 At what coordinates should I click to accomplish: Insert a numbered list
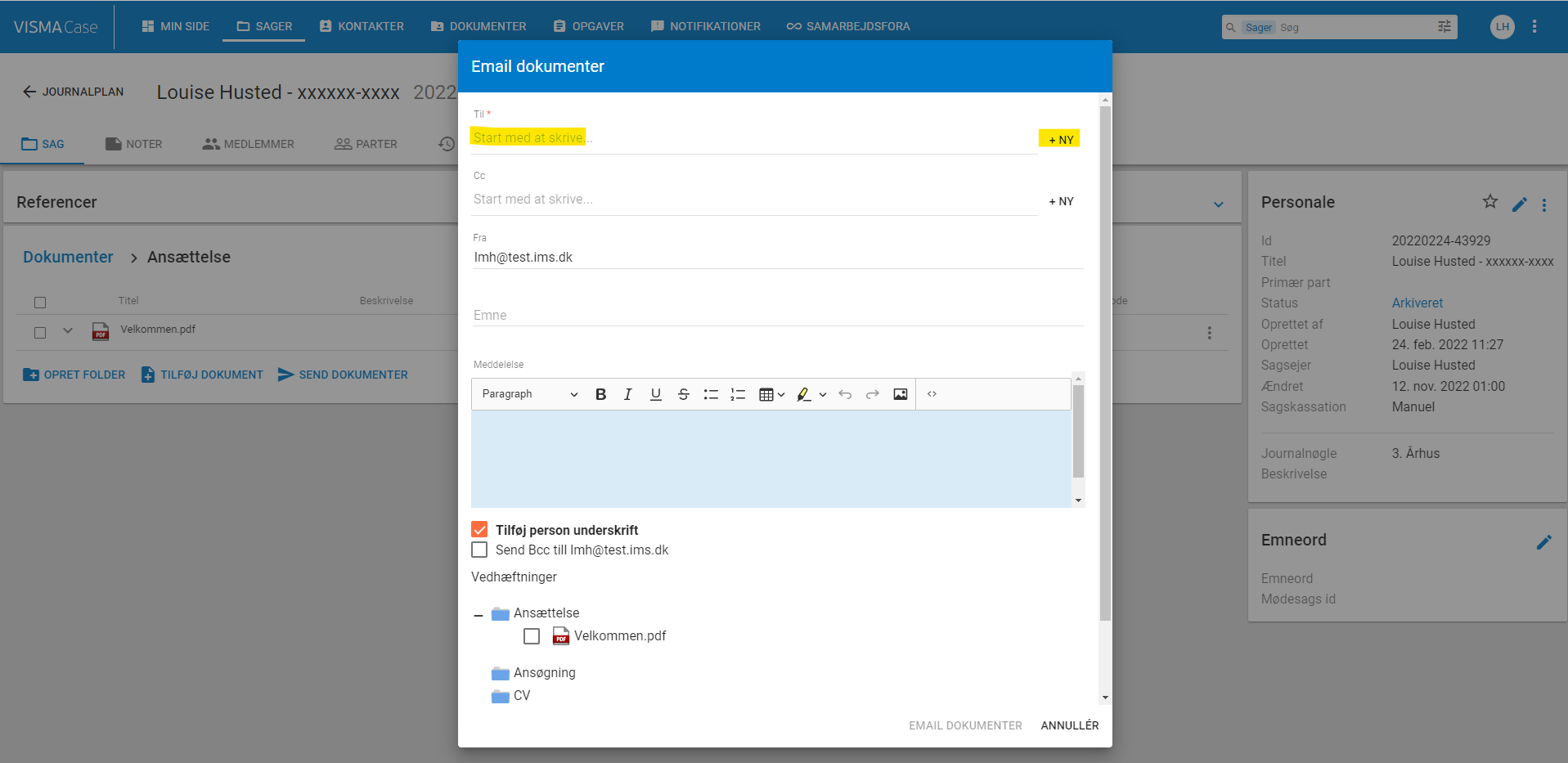(738, 394)
